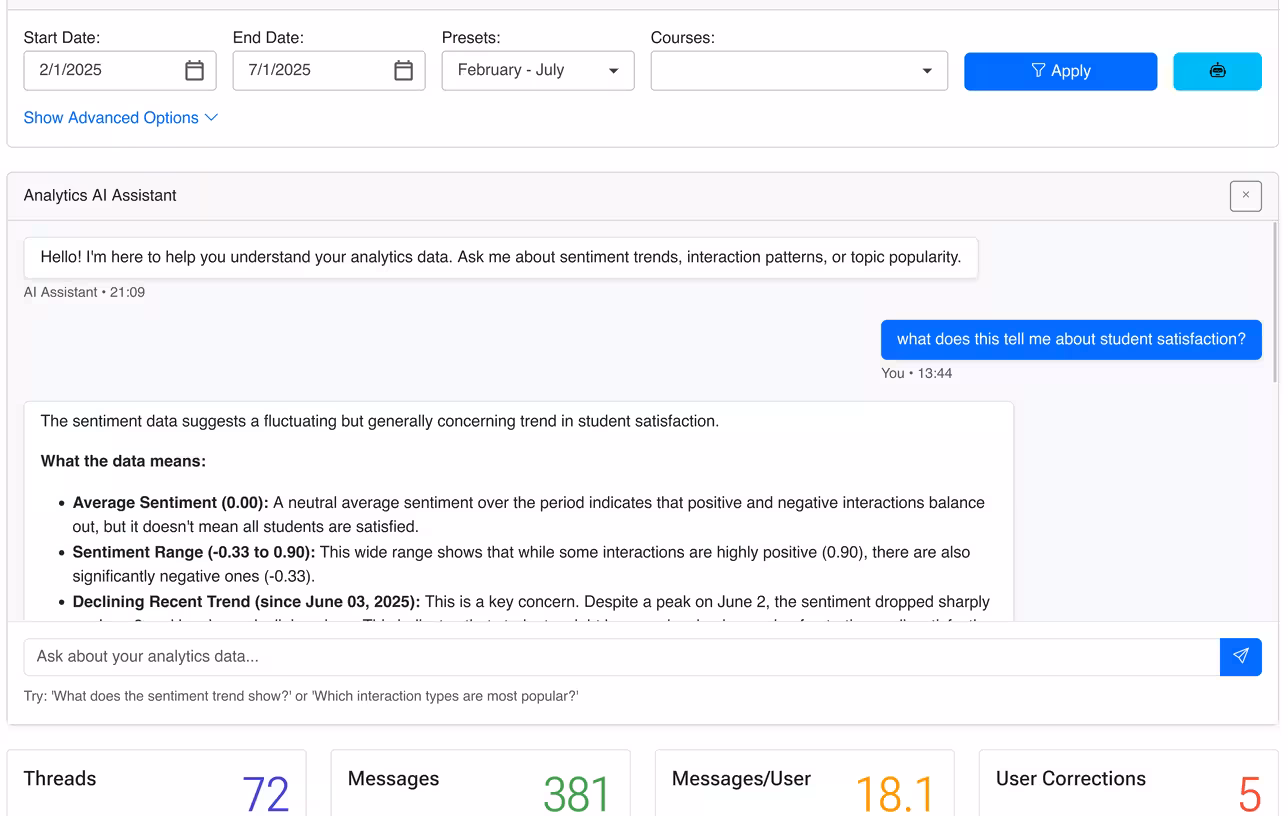Expand Show Advanced Options
Viewport: 1288px width, 816px height.
coord(121,118)
